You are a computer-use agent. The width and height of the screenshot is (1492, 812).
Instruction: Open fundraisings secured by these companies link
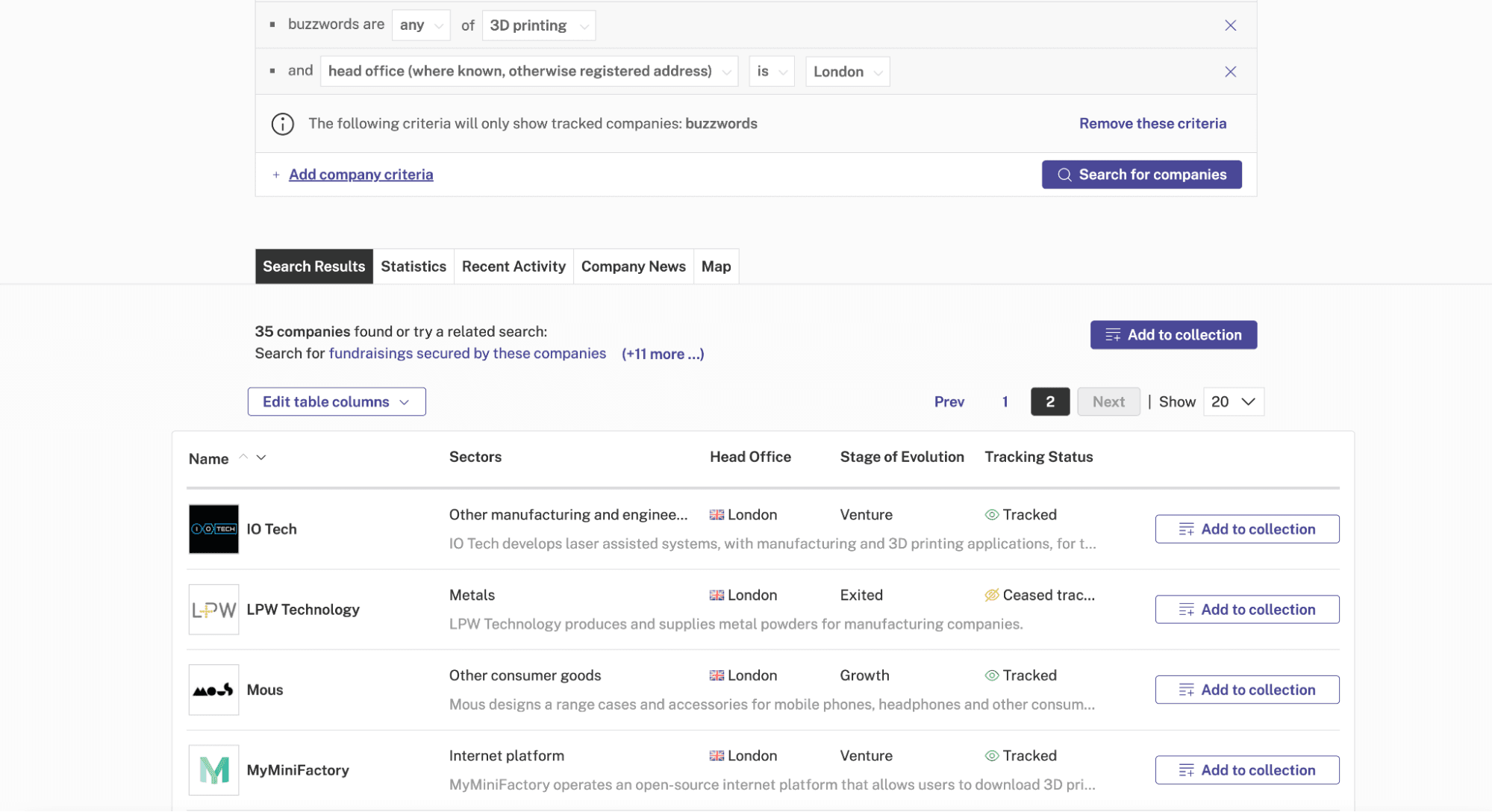coord(467,354)
